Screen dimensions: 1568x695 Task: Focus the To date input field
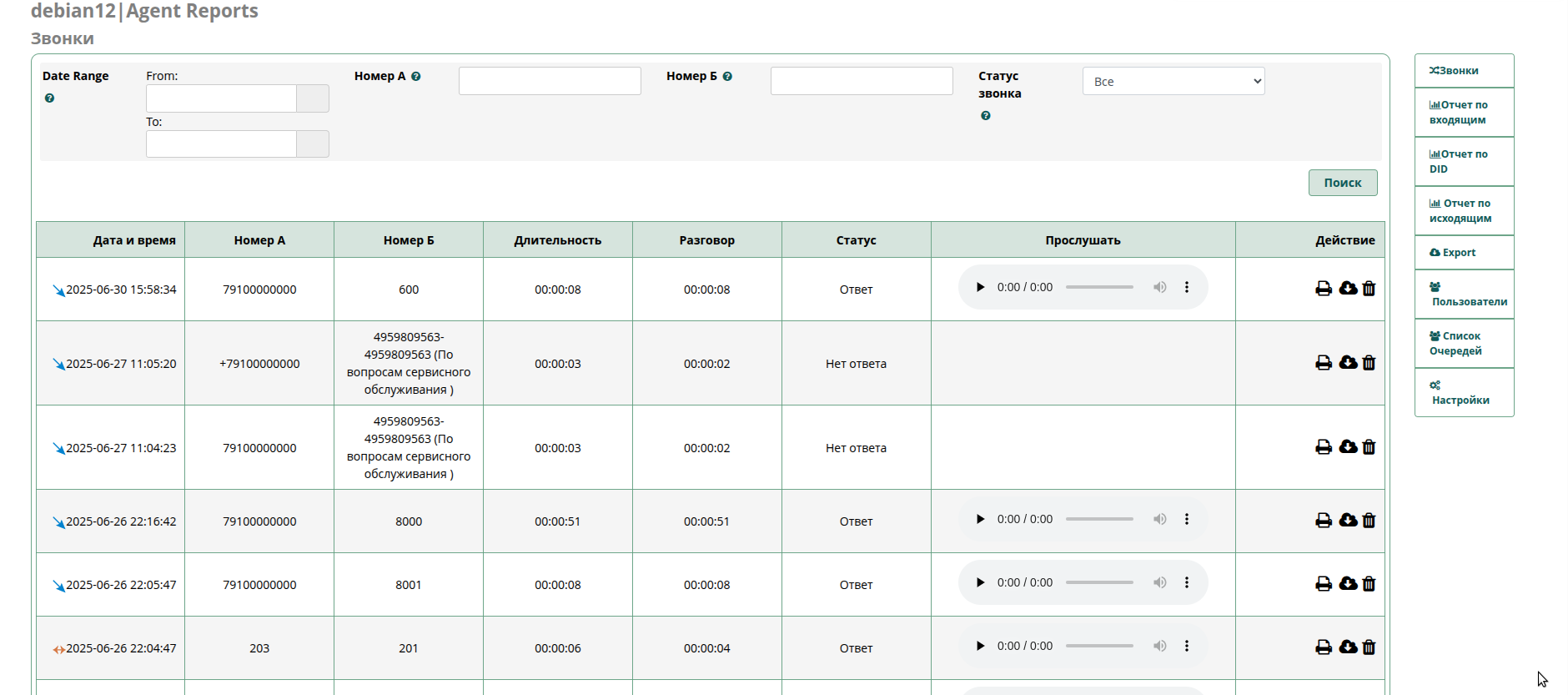(221, 144)
